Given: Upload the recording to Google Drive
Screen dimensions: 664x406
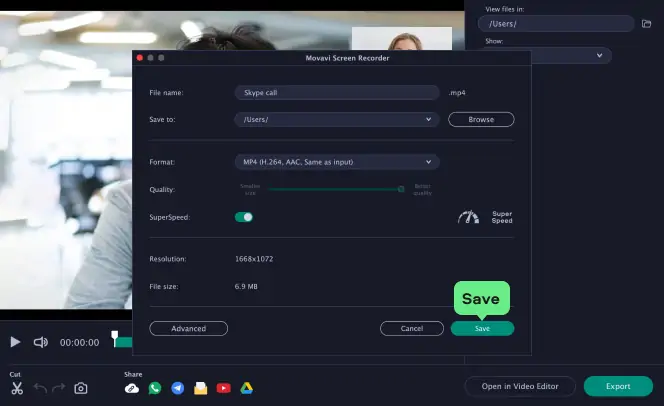Looking at the screenshot, I should click(246, 388).
